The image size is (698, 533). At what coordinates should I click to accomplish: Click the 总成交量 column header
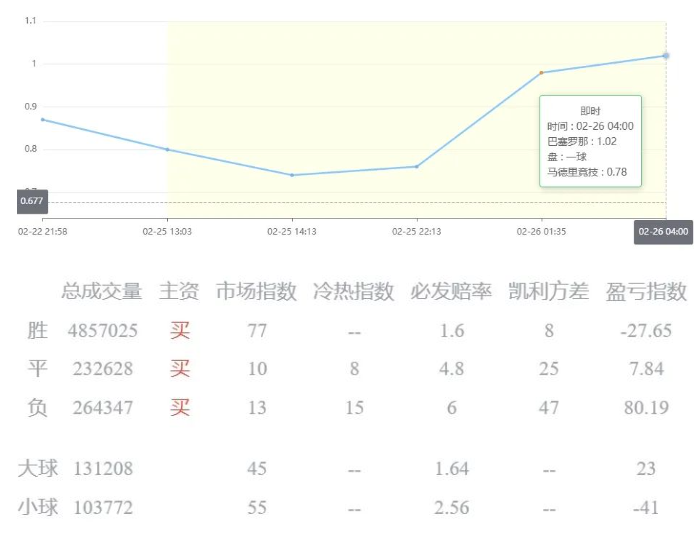coord(102,292)
